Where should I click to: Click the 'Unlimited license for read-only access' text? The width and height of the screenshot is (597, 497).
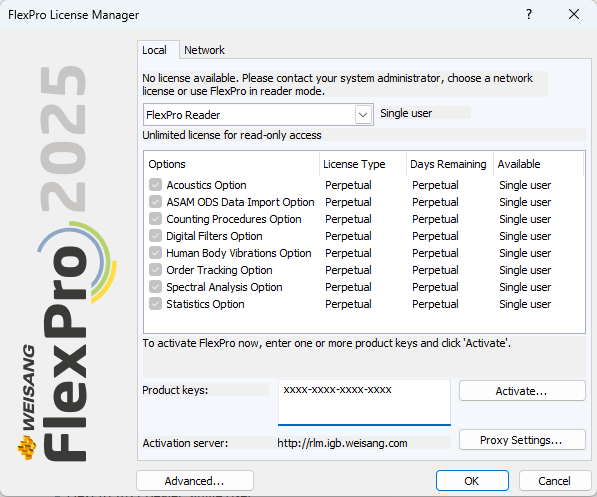pos(232,135)
